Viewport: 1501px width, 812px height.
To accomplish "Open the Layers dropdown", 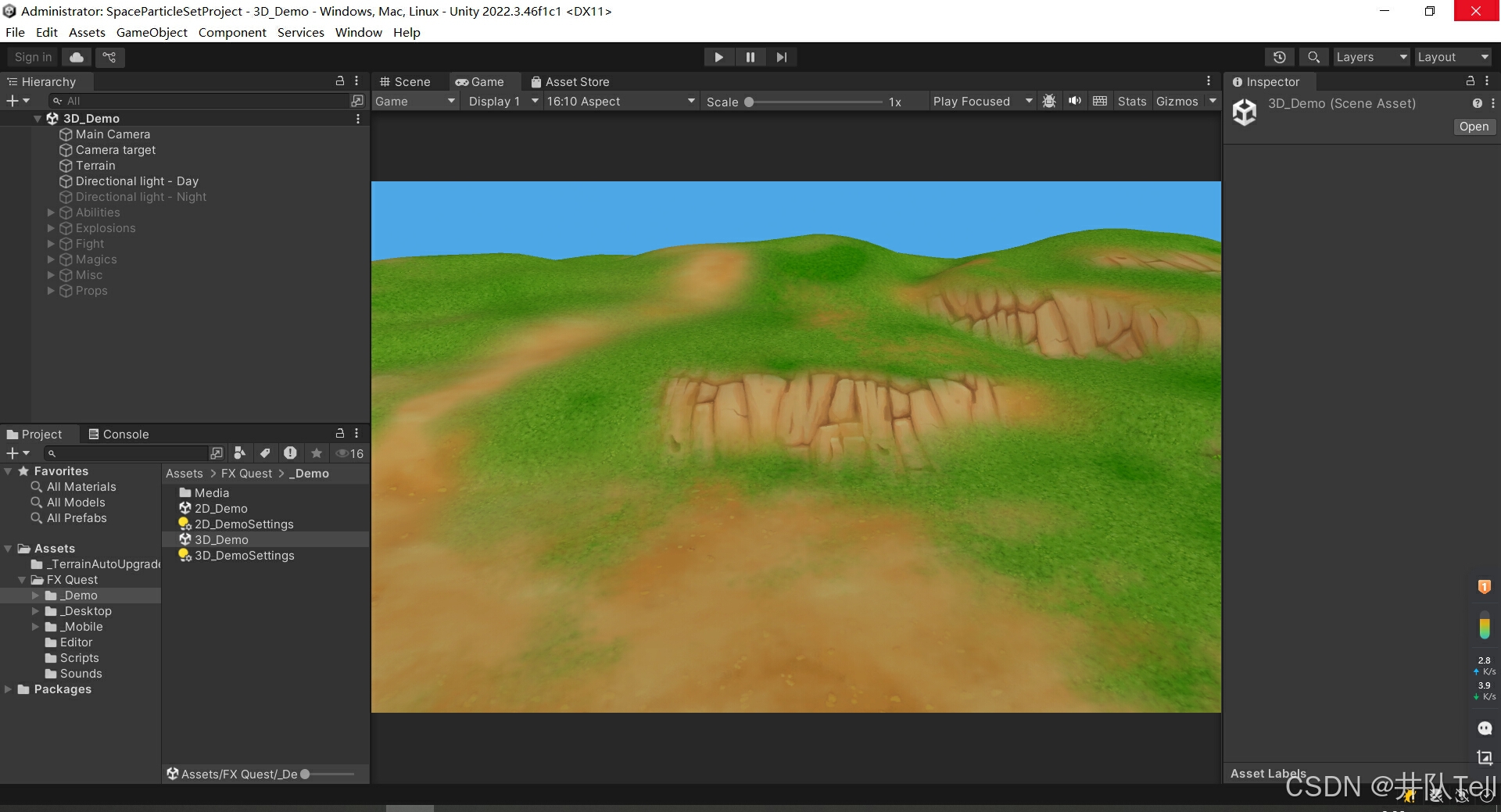I will 1371,57.
